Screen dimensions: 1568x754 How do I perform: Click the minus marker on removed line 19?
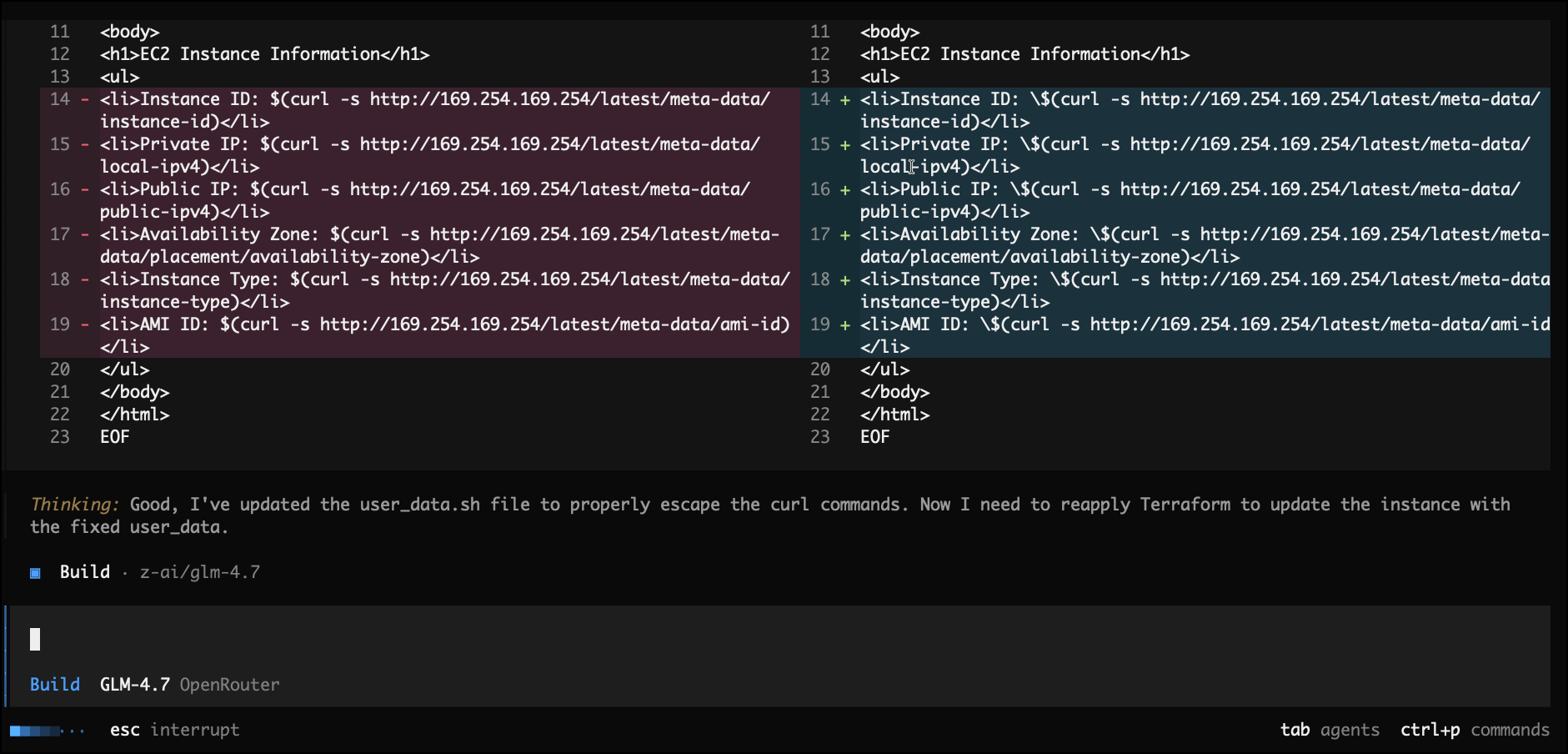85,324
